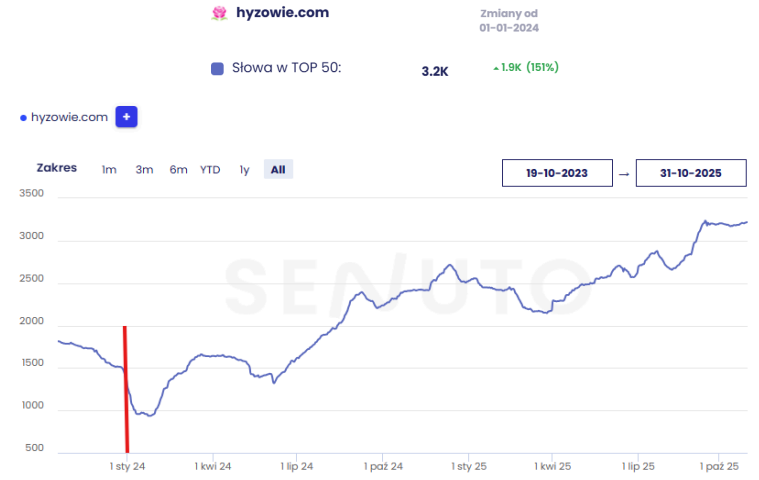The image size is (759, 480).
Task: Click the 1 sty 25 axis label
Action: (x=469, y=466)
